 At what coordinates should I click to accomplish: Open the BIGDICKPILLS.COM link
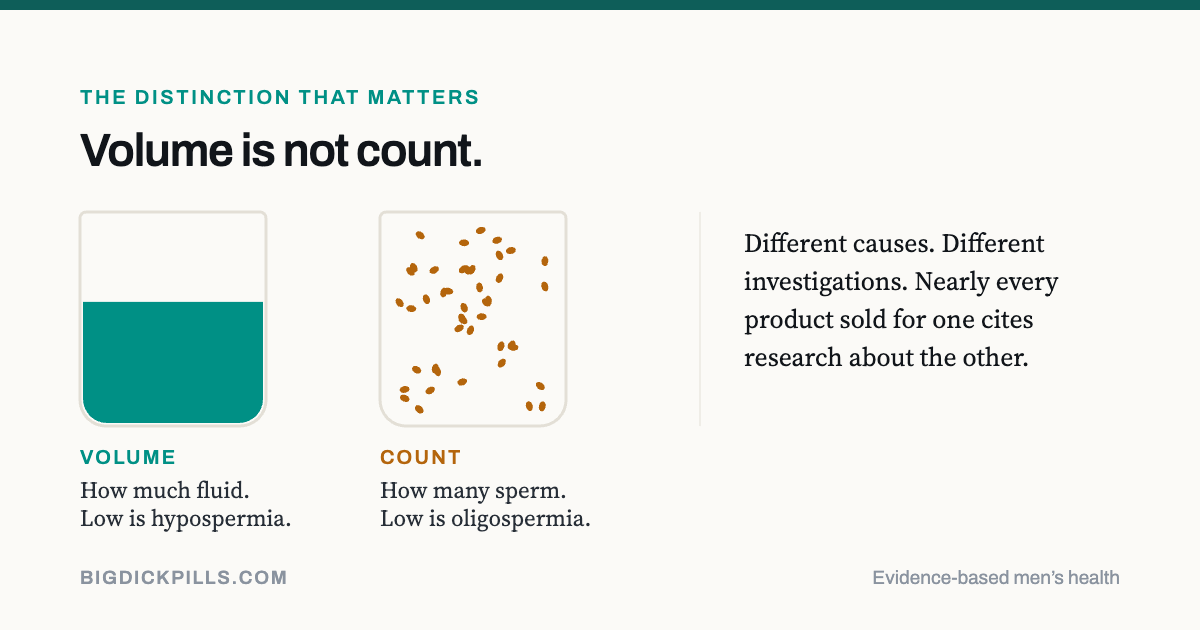click(x=184, y=577)
